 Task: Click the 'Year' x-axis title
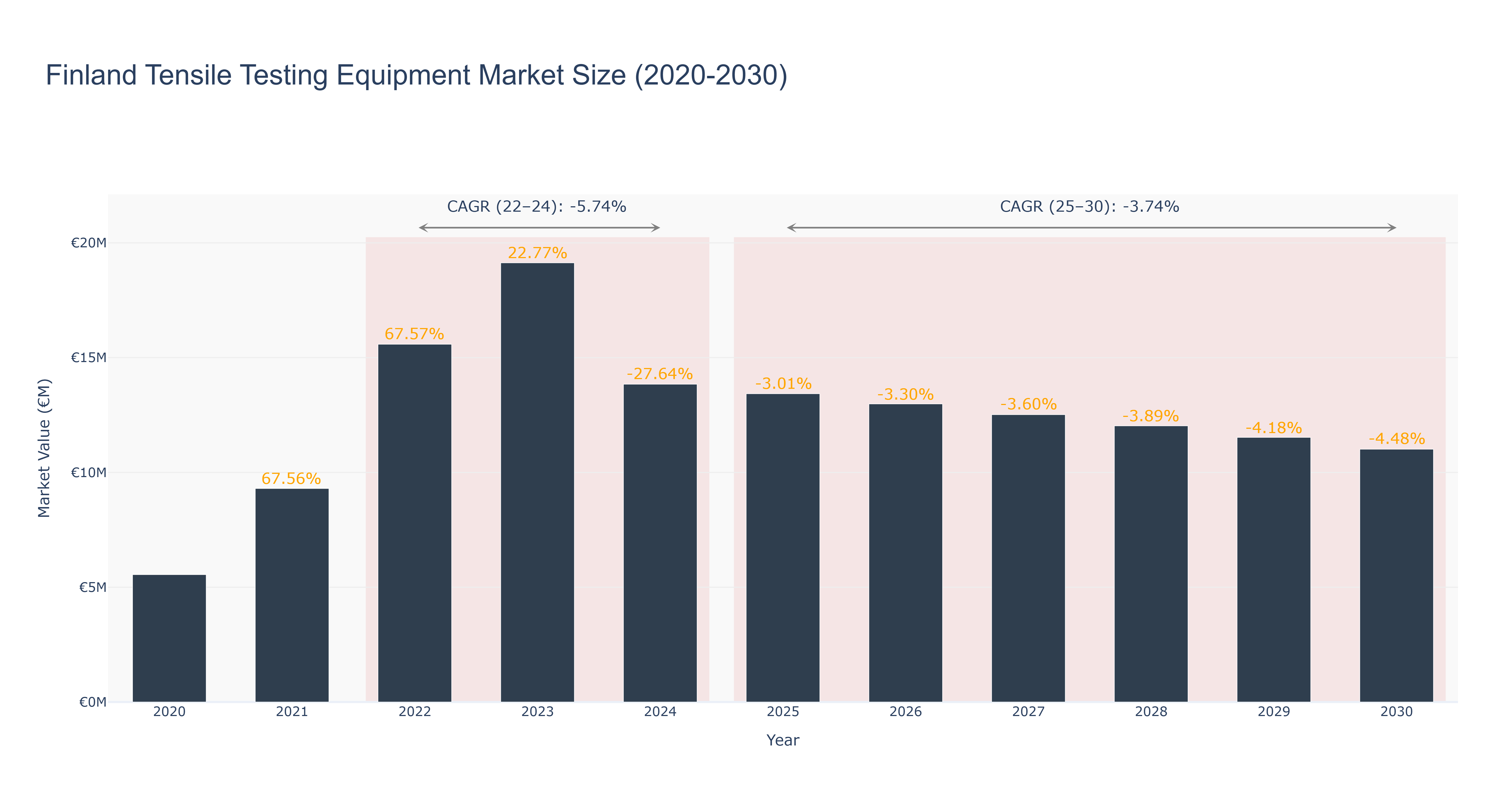[x=782, y=740]
